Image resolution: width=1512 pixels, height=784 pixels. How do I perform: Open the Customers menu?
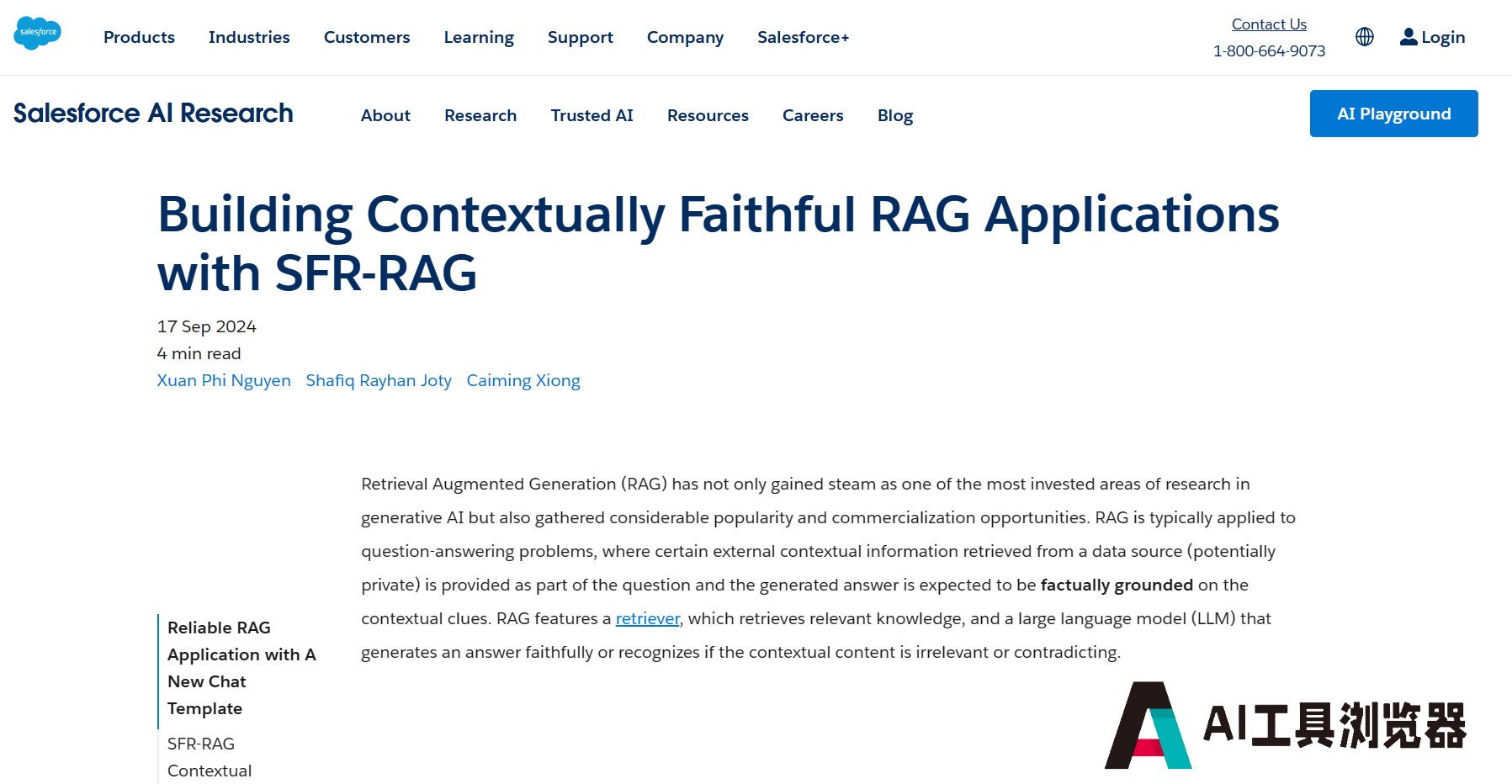367,37
